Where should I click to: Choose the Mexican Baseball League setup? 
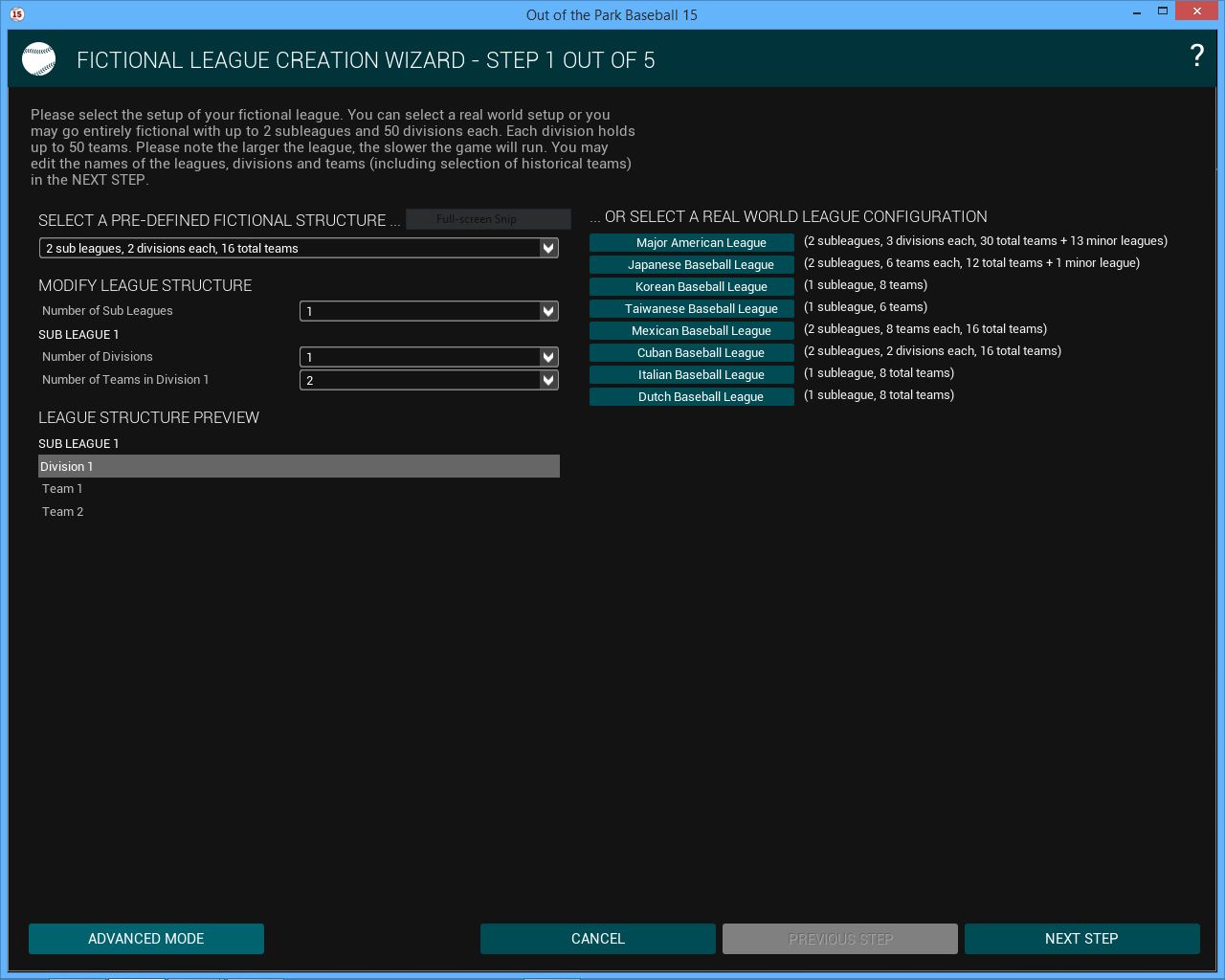691,331
